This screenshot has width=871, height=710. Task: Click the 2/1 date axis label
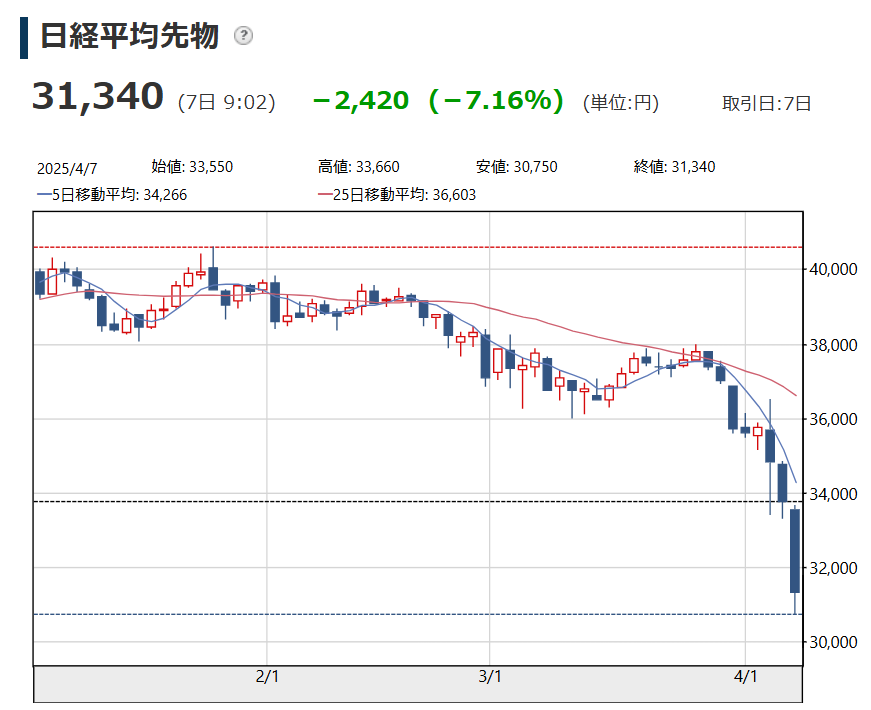pyautogui.click(x=267, y=677)
